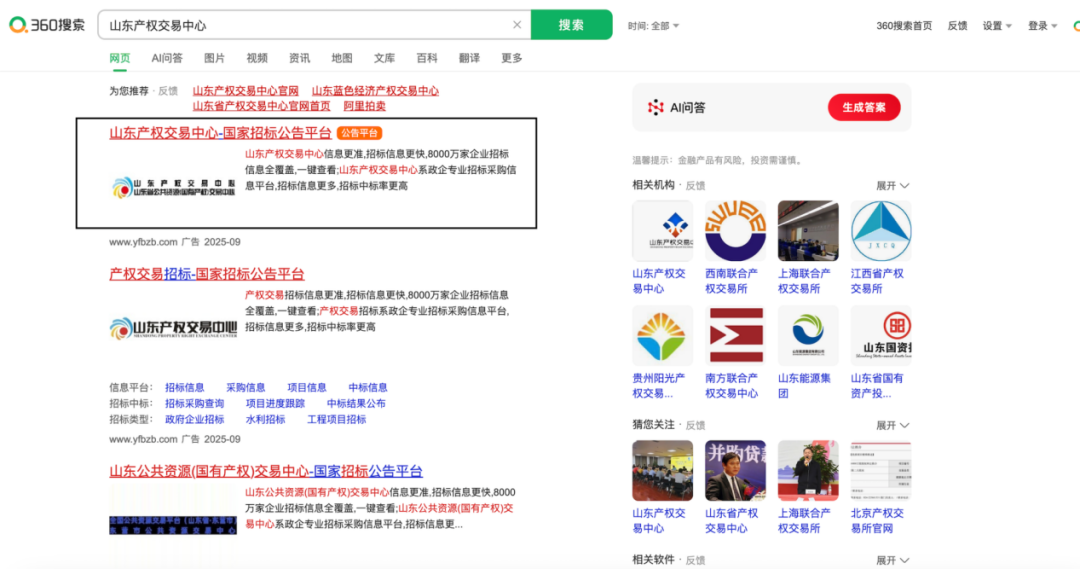Open the 山东能源集团 logo
This screenshot has height=569, width=1080.
(x=808, y=336)
